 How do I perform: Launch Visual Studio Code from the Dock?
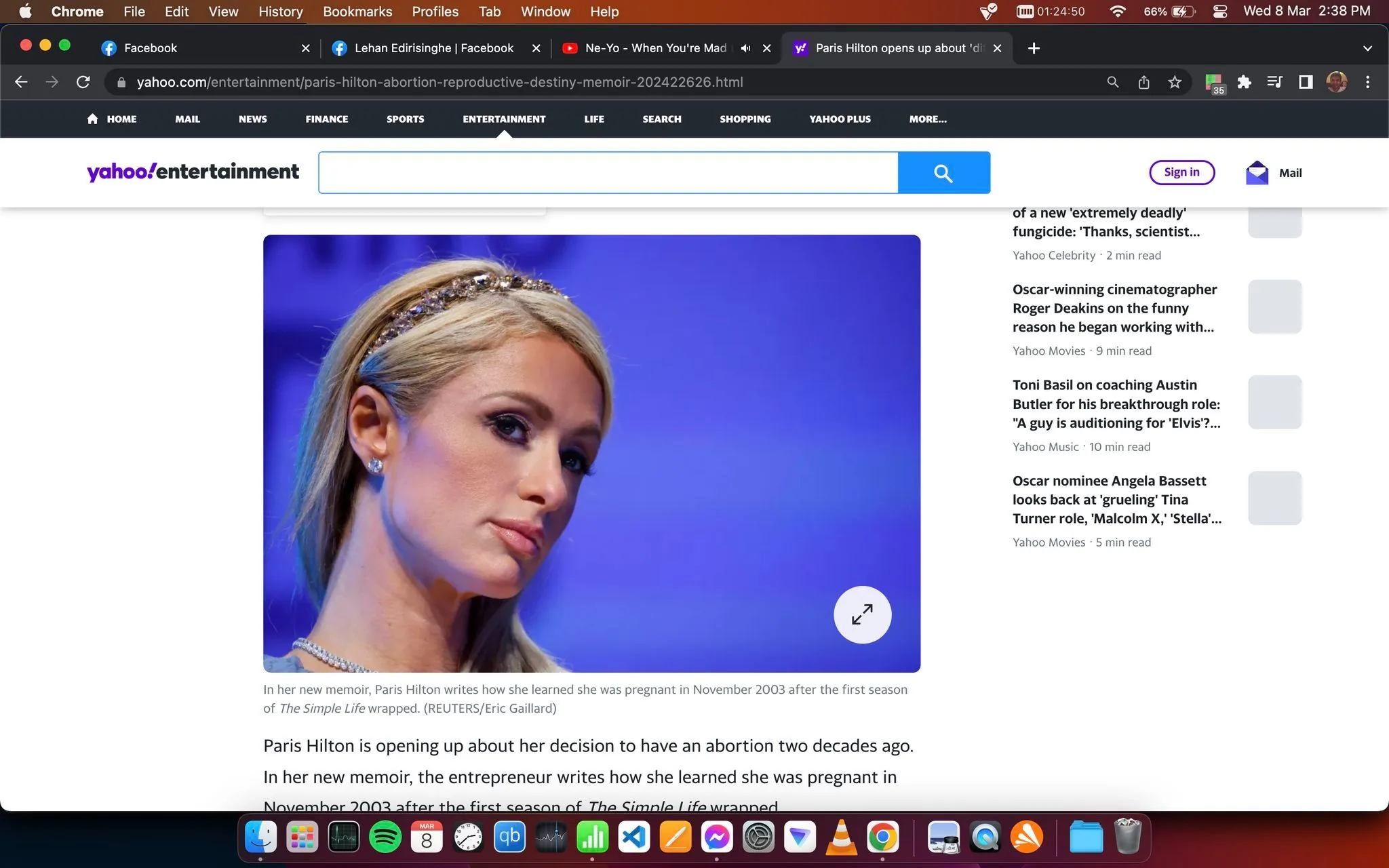(633, 837)
